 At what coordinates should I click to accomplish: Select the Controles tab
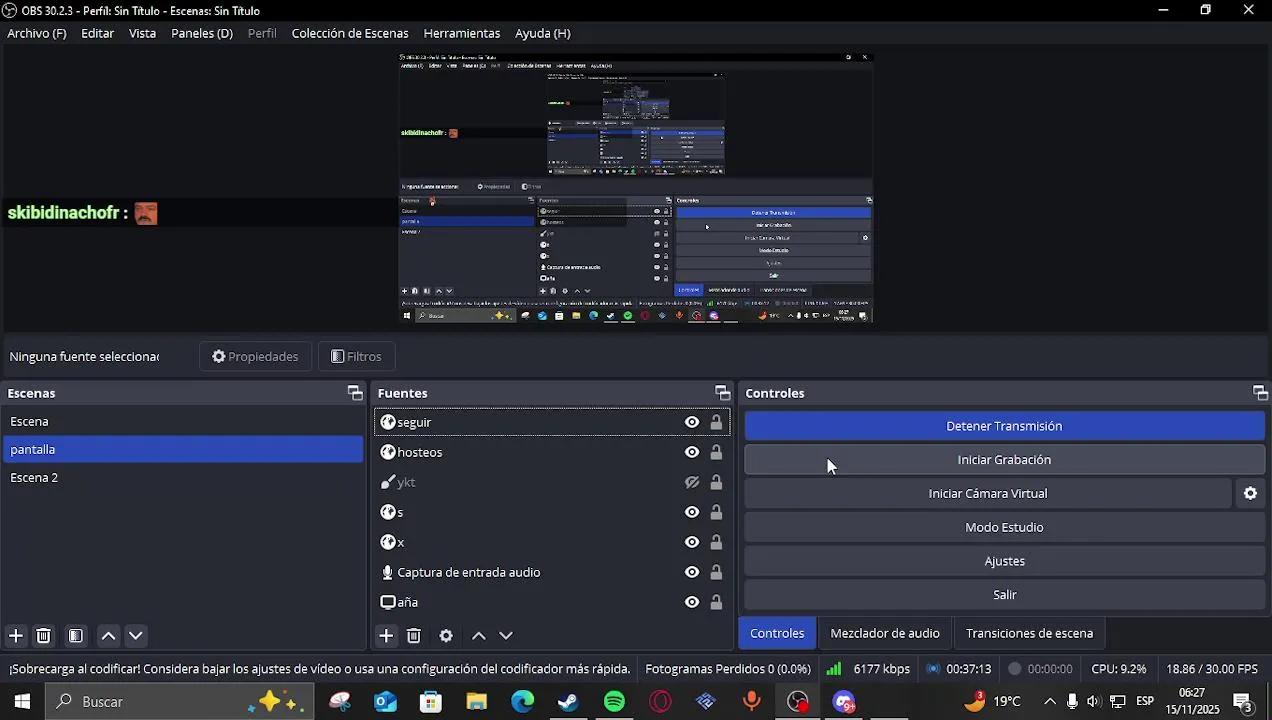click(777, 633)
